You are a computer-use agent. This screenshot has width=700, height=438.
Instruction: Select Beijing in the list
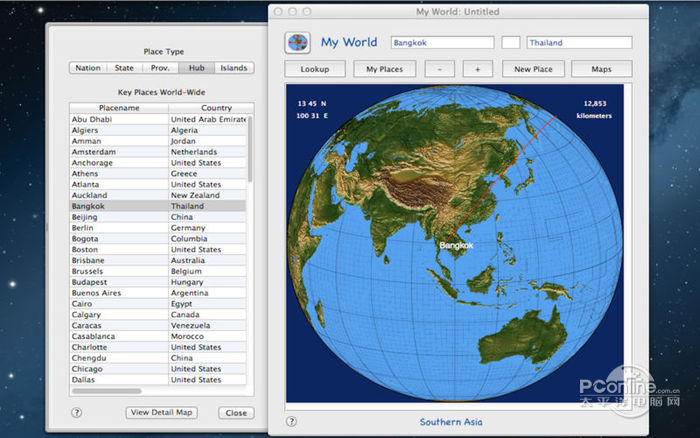(x=158, y=217)
